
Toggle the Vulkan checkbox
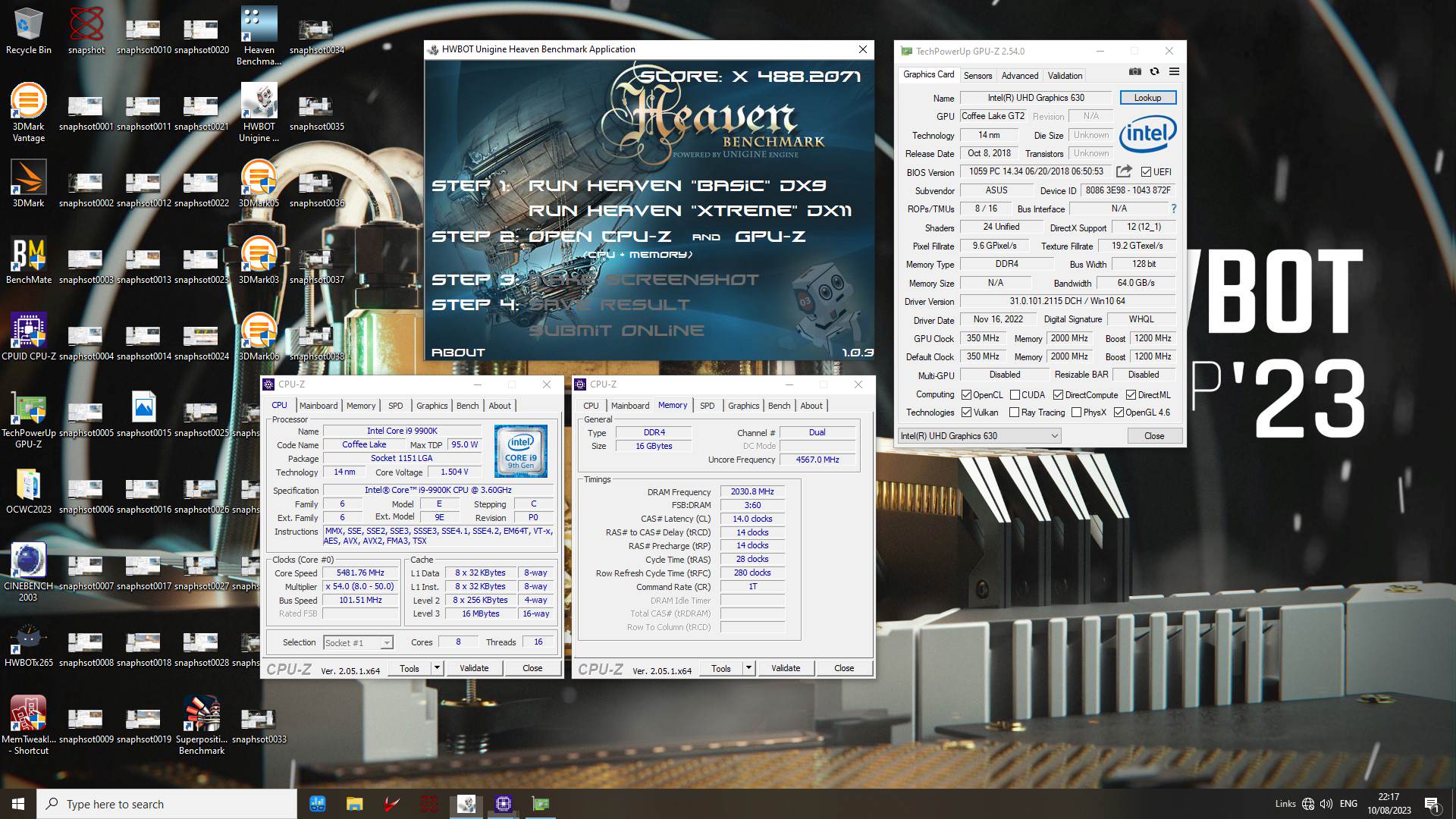pyautogui.click(x=966, y=413)
